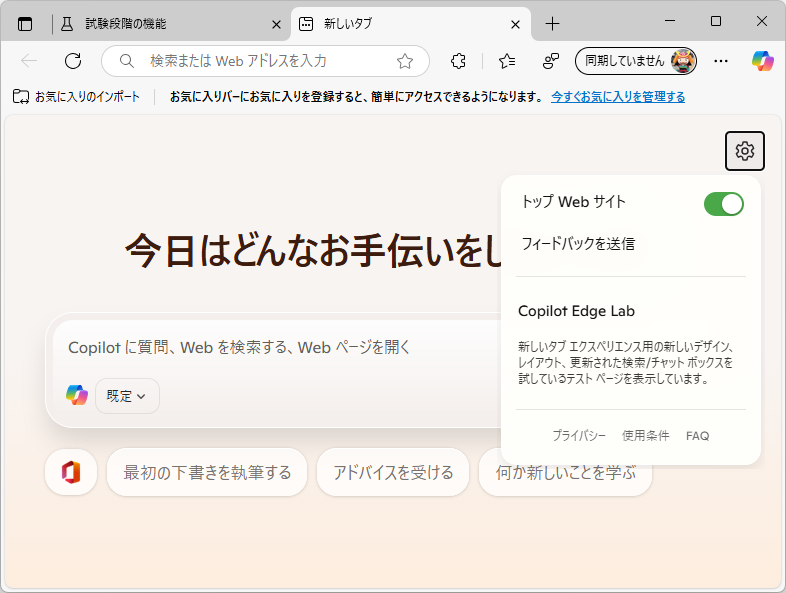Viewport: 786px width, 593px height.
Task: Close the 試験段階の機能 tab
Action: point(276,24)
